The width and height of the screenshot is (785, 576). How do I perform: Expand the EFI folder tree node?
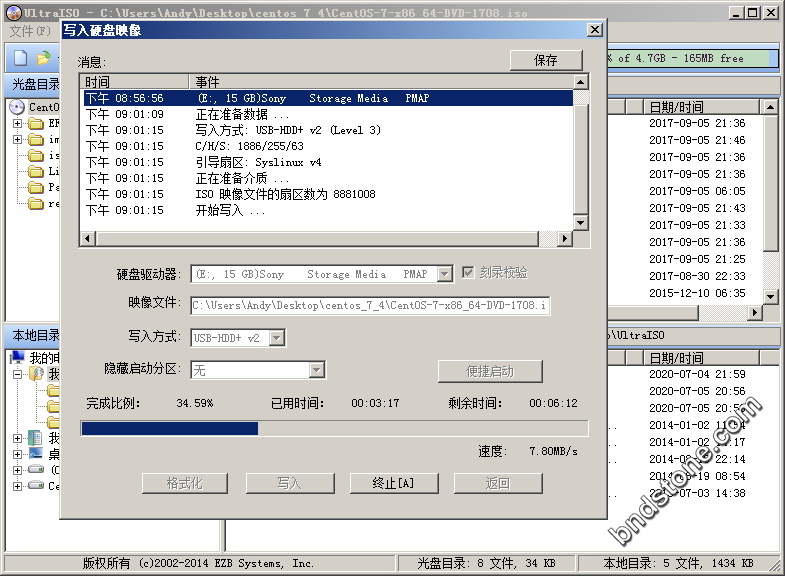(x=18, y=123)
